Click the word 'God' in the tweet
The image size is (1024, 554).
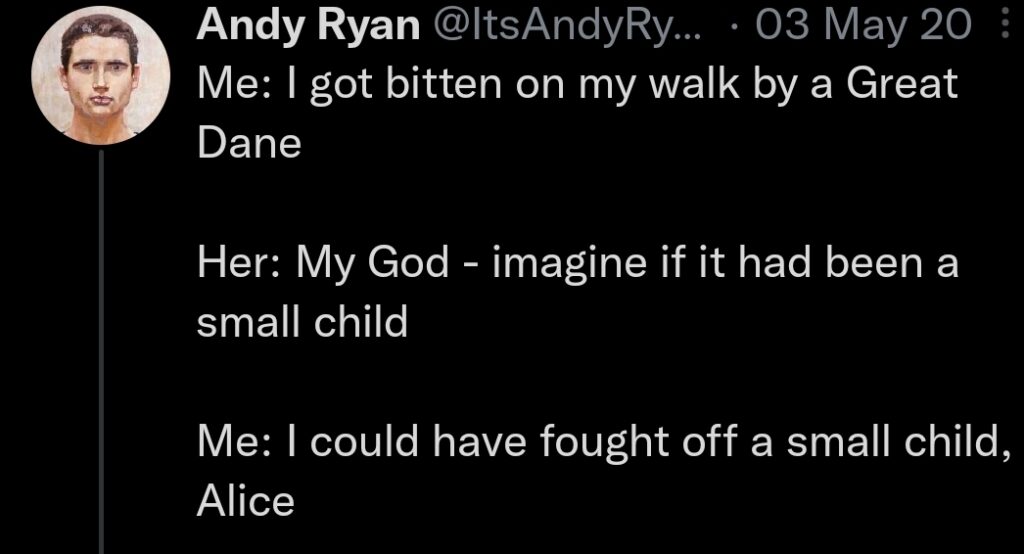(x=408, y=262)
